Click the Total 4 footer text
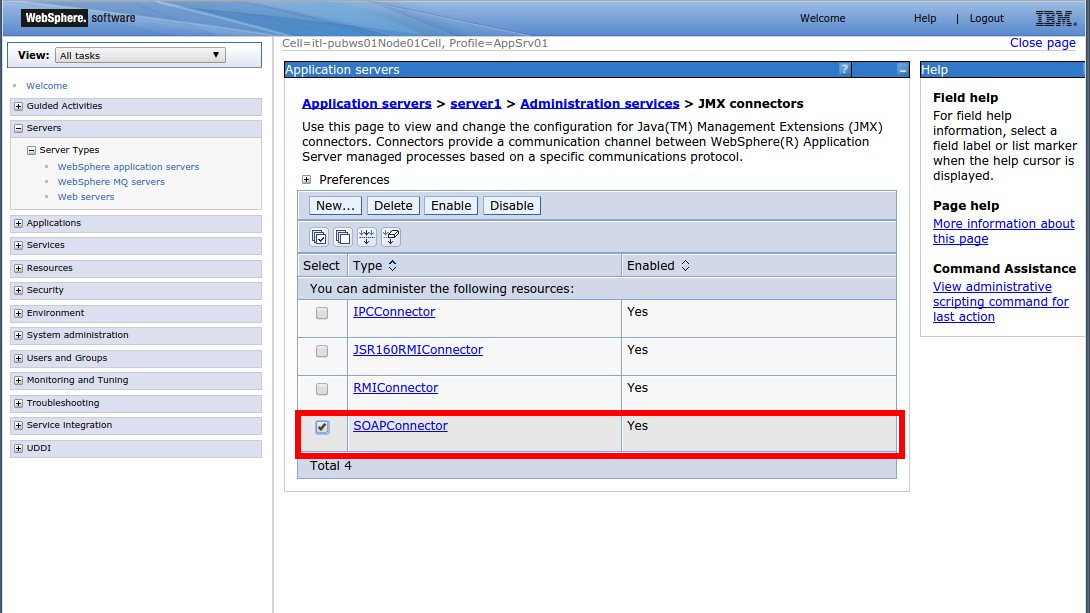The height and width of the screenshot is (613, 1090). tap(330, 466)
